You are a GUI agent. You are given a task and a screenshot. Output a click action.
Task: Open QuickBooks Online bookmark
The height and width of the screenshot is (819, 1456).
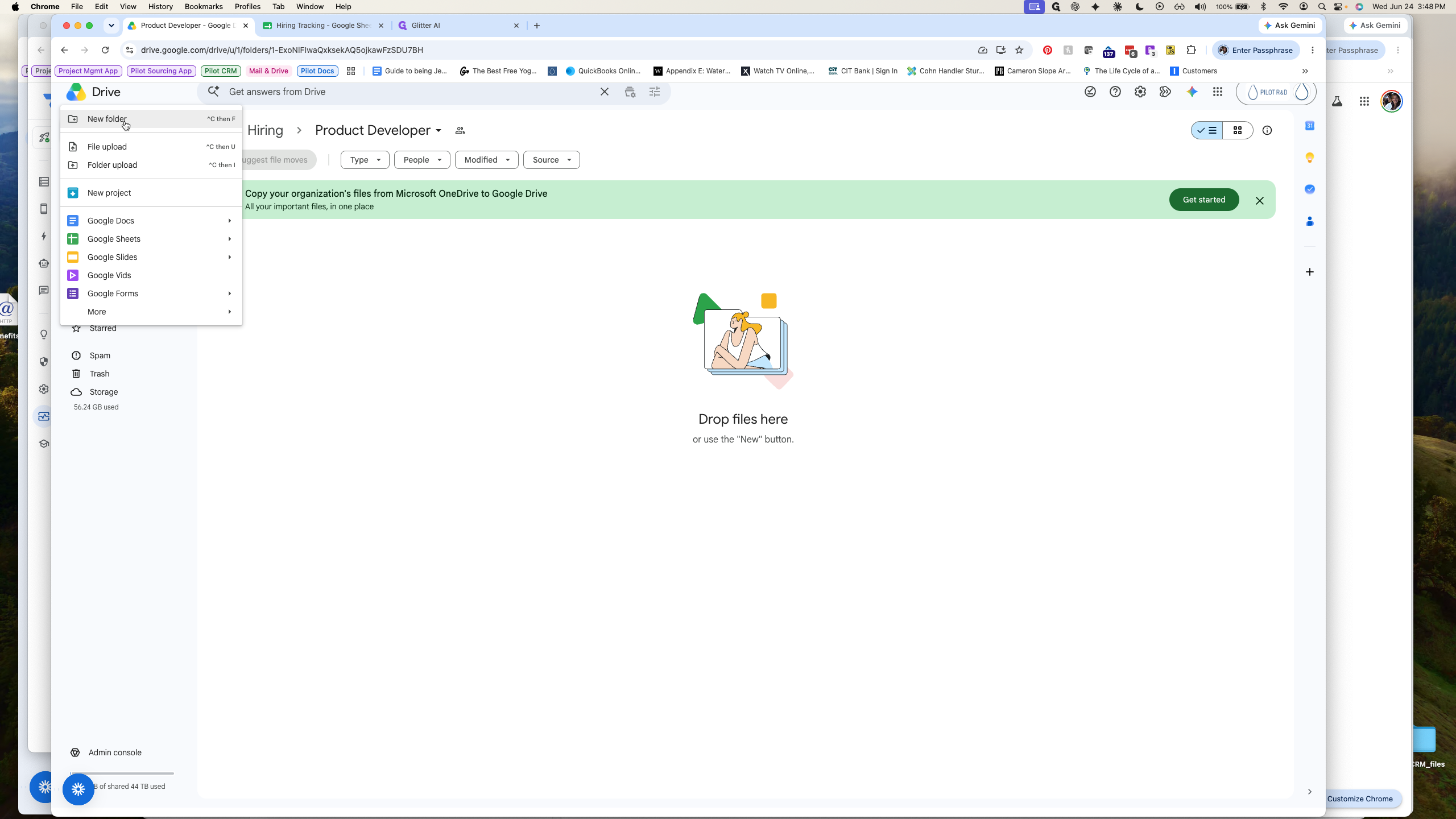tap(603, 71)
